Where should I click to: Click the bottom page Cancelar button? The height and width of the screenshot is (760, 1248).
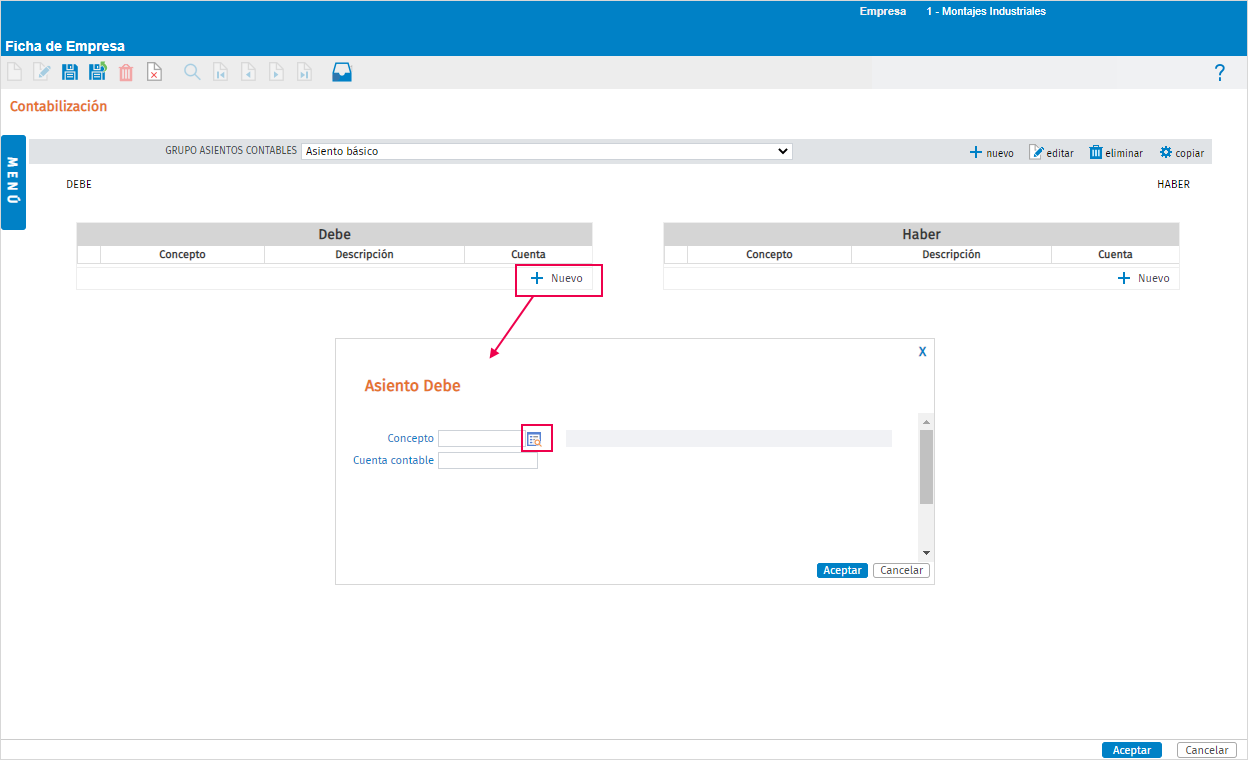(1207, 750)
